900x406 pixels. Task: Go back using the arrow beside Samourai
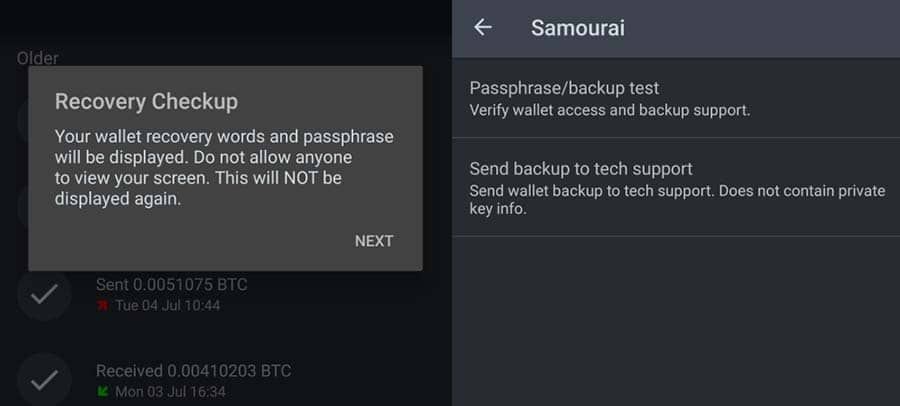(x=483, y=27)
